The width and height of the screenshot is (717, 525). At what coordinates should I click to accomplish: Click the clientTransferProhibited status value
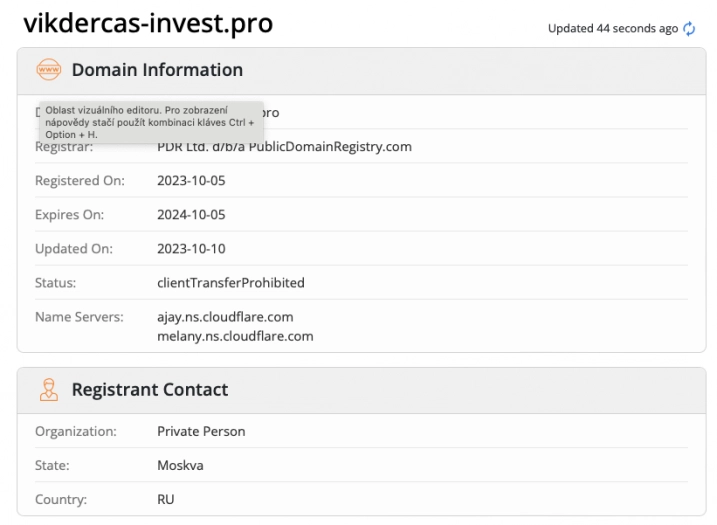point(231,283)
